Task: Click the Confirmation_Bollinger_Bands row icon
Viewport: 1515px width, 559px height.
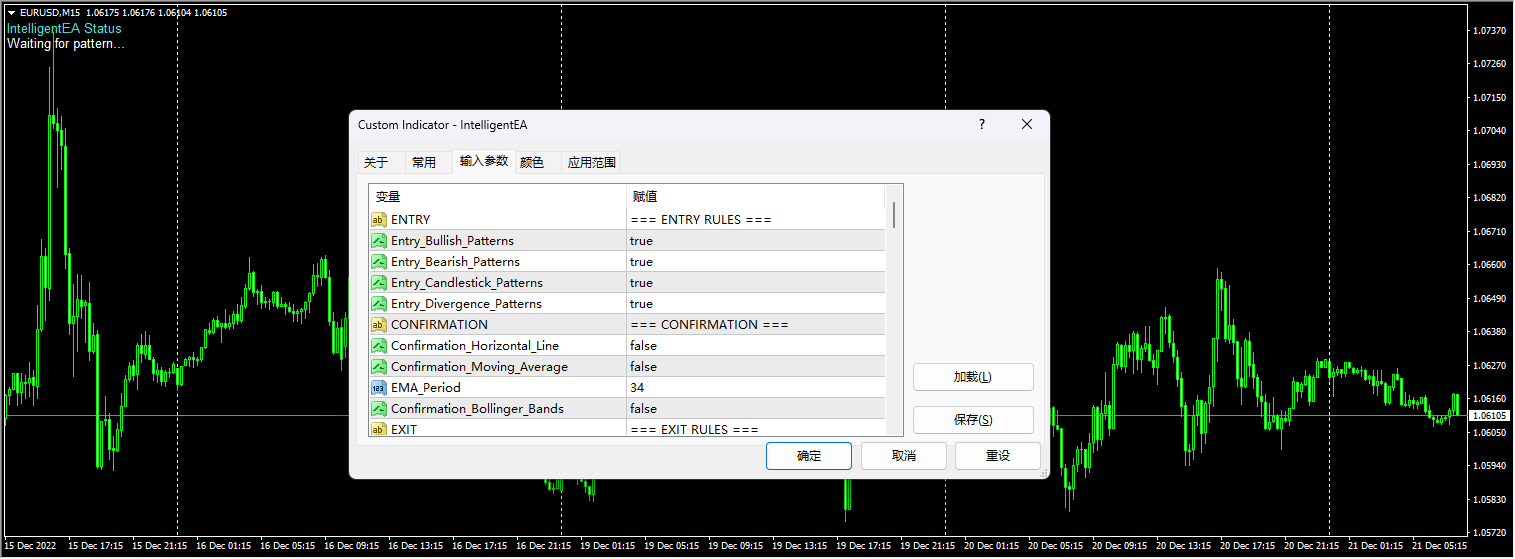Action: click(379, 409)
